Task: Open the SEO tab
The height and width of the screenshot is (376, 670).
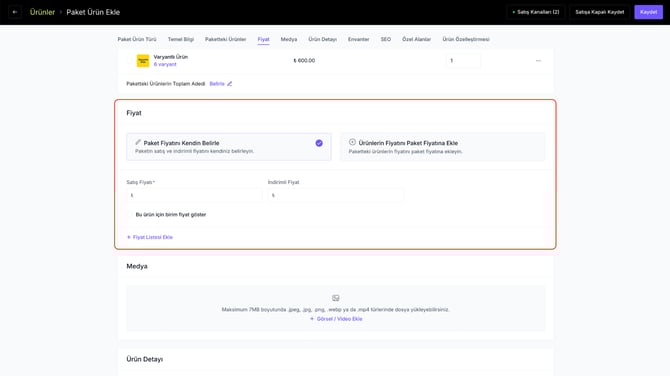Action: point(385,39)
